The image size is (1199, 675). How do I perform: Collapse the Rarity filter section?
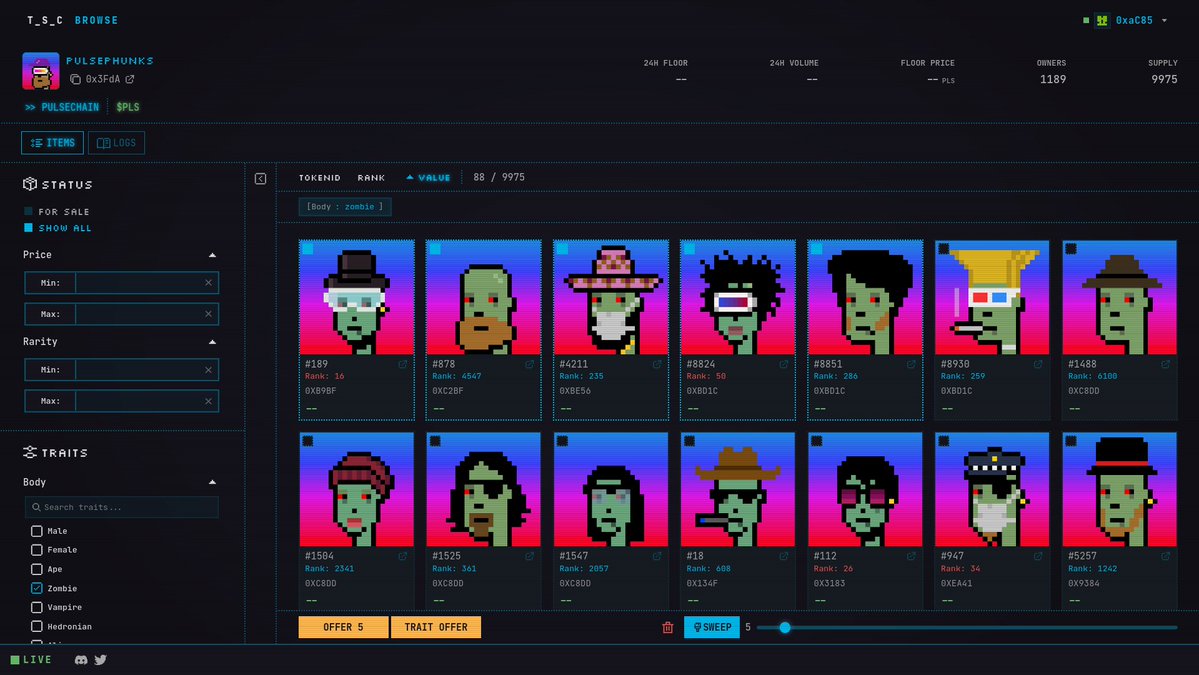point(212,342)
